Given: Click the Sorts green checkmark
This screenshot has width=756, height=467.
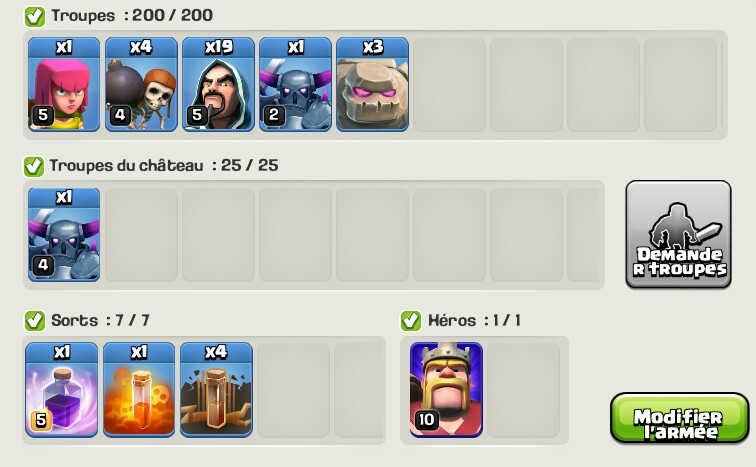Looking at the screenshot, I should [x=35, y=320].
